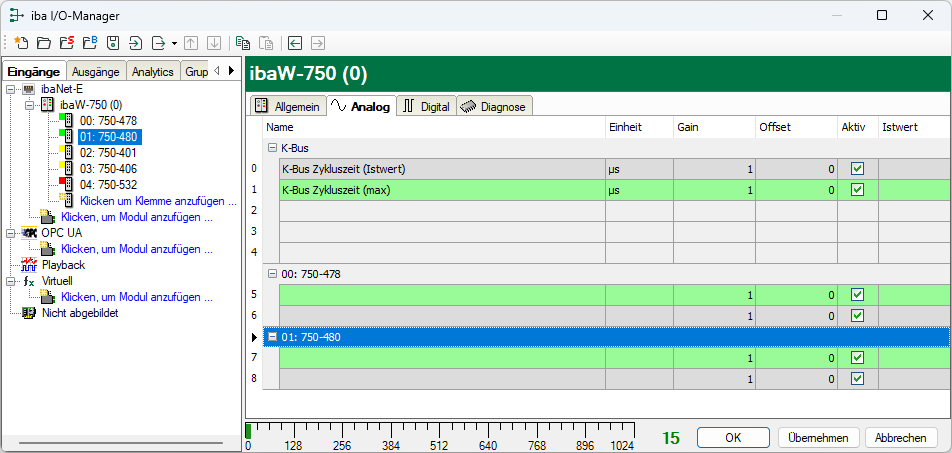Image resolution: width=952 pixels, height=453 pixels.
Task: Collapse the 00: 750-478 group in table
Action: pyautogui.click(x=273, y=274)
